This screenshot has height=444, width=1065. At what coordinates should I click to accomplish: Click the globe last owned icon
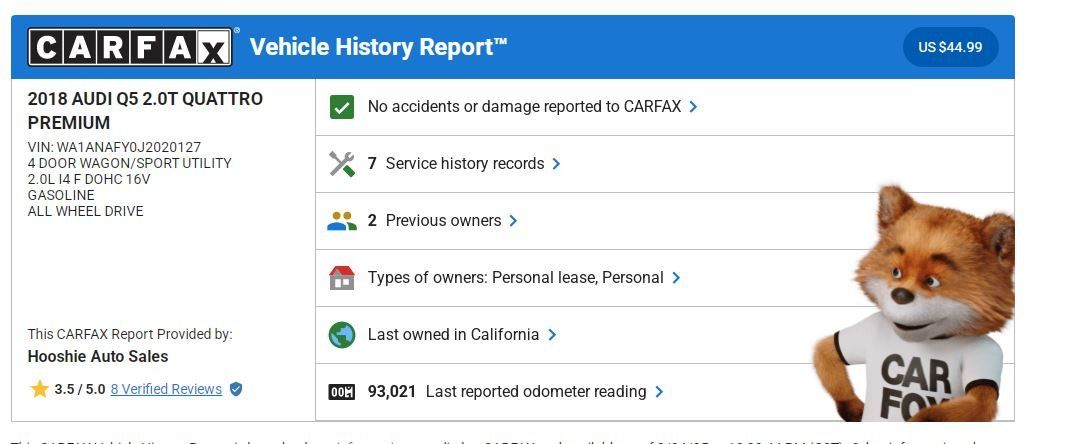(342, 335)
